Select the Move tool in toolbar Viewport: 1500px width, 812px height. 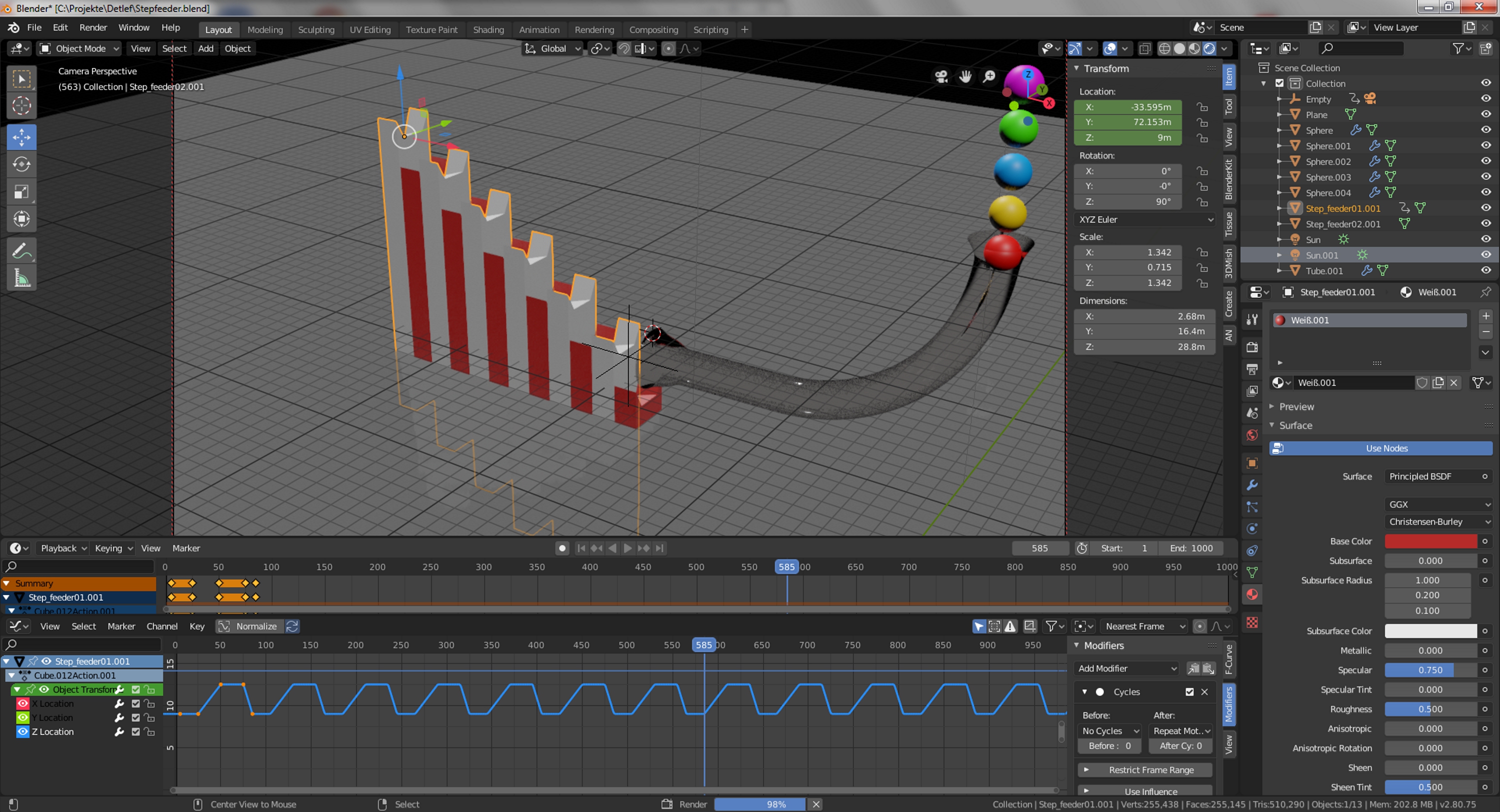pyautogui.click(x=21, y=137)
